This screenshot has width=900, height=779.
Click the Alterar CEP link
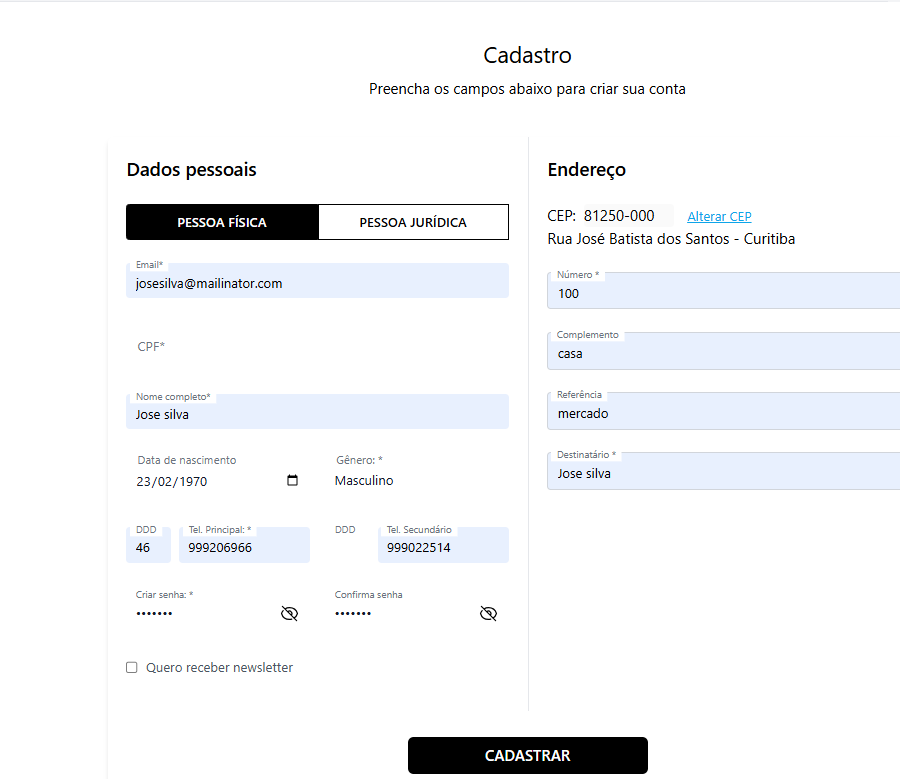click(719, 217)
